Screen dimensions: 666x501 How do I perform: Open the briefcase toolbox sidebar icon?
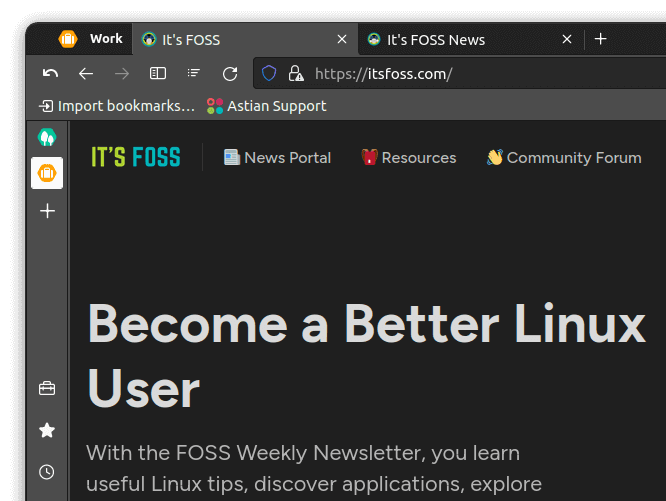pos(47,388)
